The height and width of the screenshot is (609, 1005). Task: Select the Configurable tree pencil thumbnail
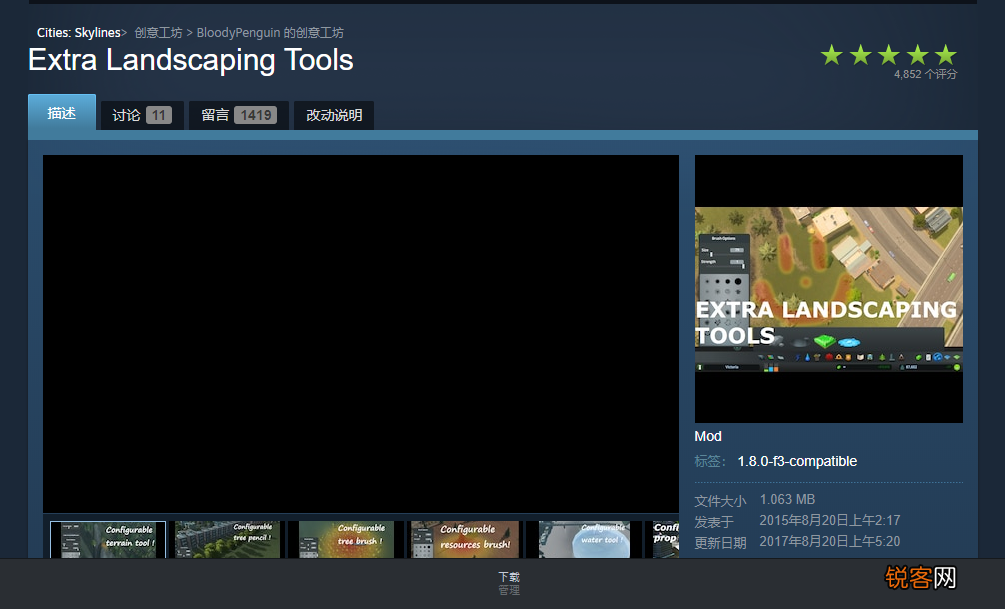click(229, 540)
